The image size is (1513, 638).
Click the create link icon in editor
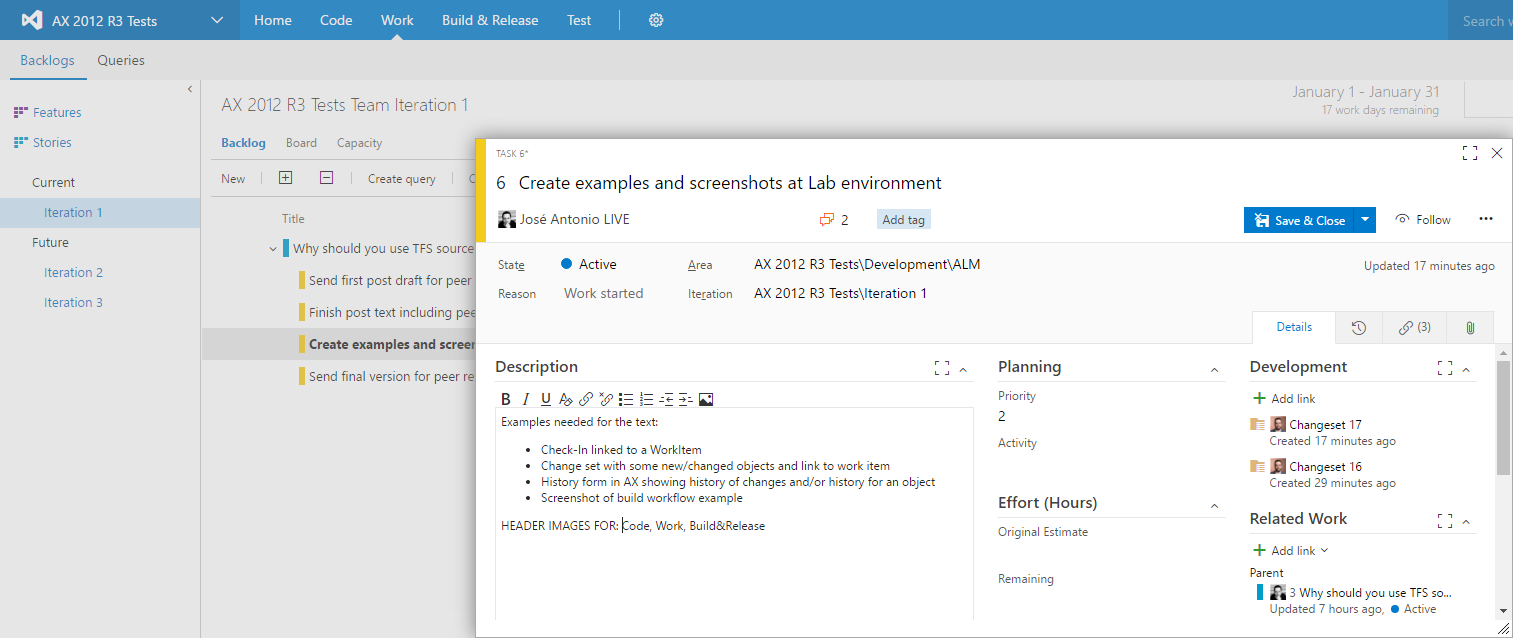(x=586, y=399)
